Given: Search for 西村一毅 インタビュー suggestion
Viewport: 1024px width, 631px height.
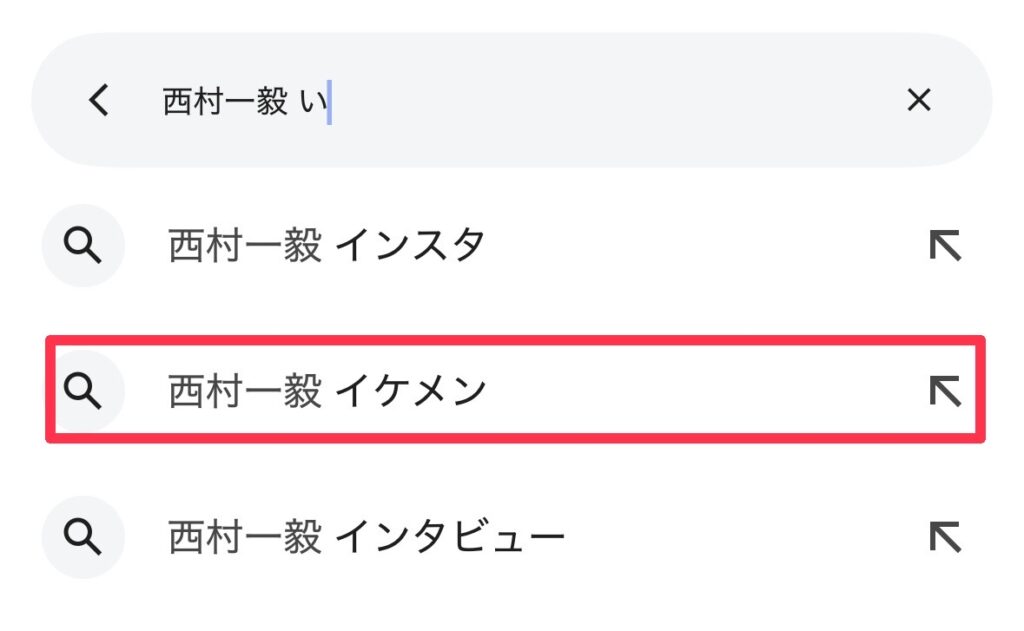Looking at the screenshot, I should tap(366, 537).
